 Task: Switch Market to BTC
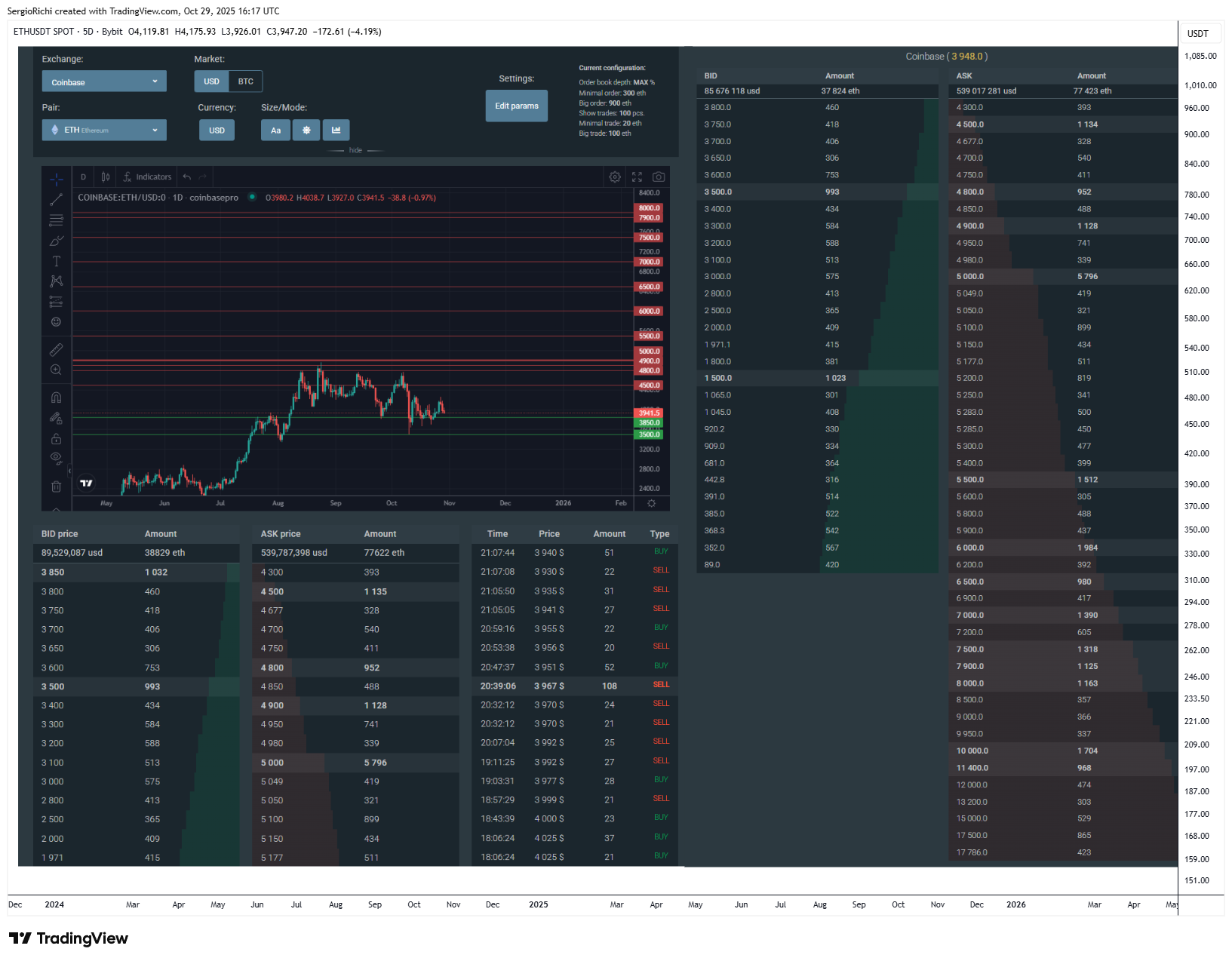246,81
